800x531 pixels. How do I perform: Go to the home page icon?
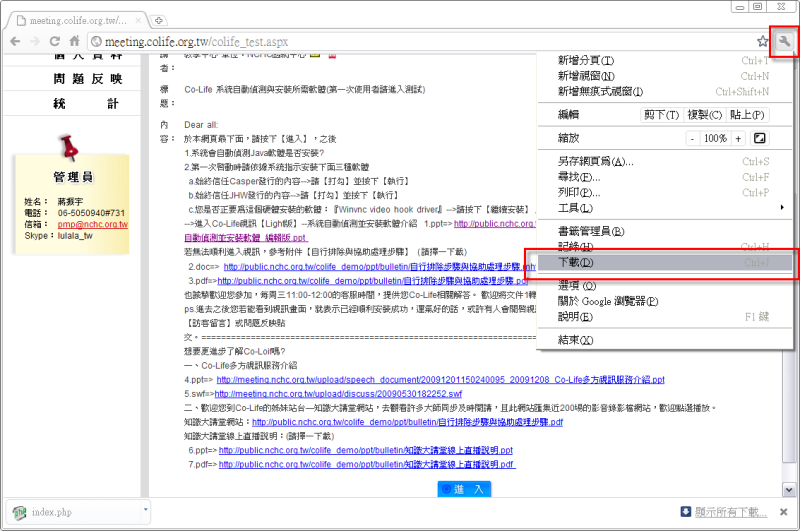(74, 41)
